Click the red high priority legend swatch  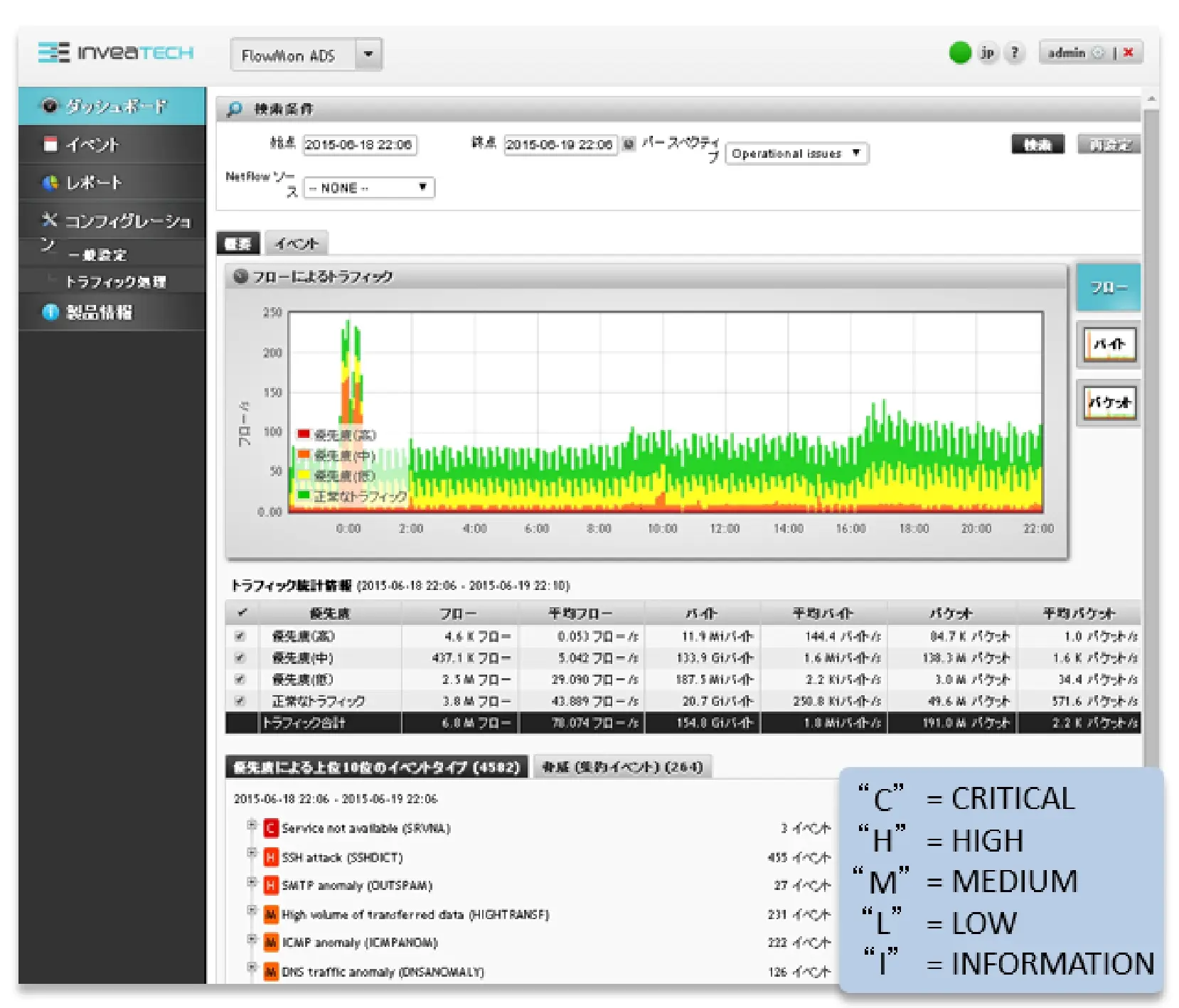(304, 434)
